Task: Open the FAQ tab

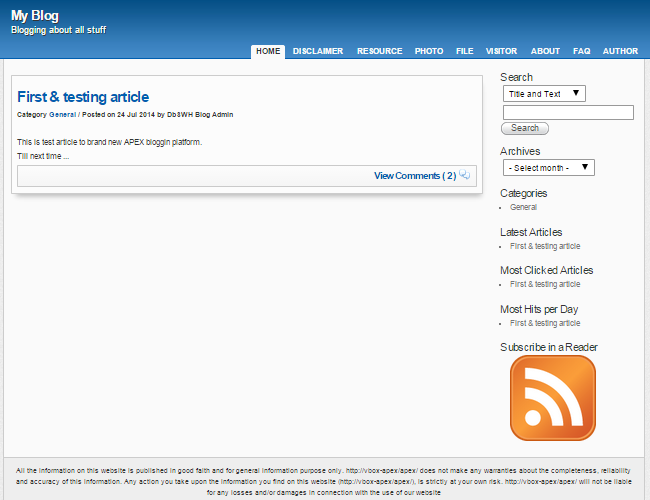Action: [582, 51]
